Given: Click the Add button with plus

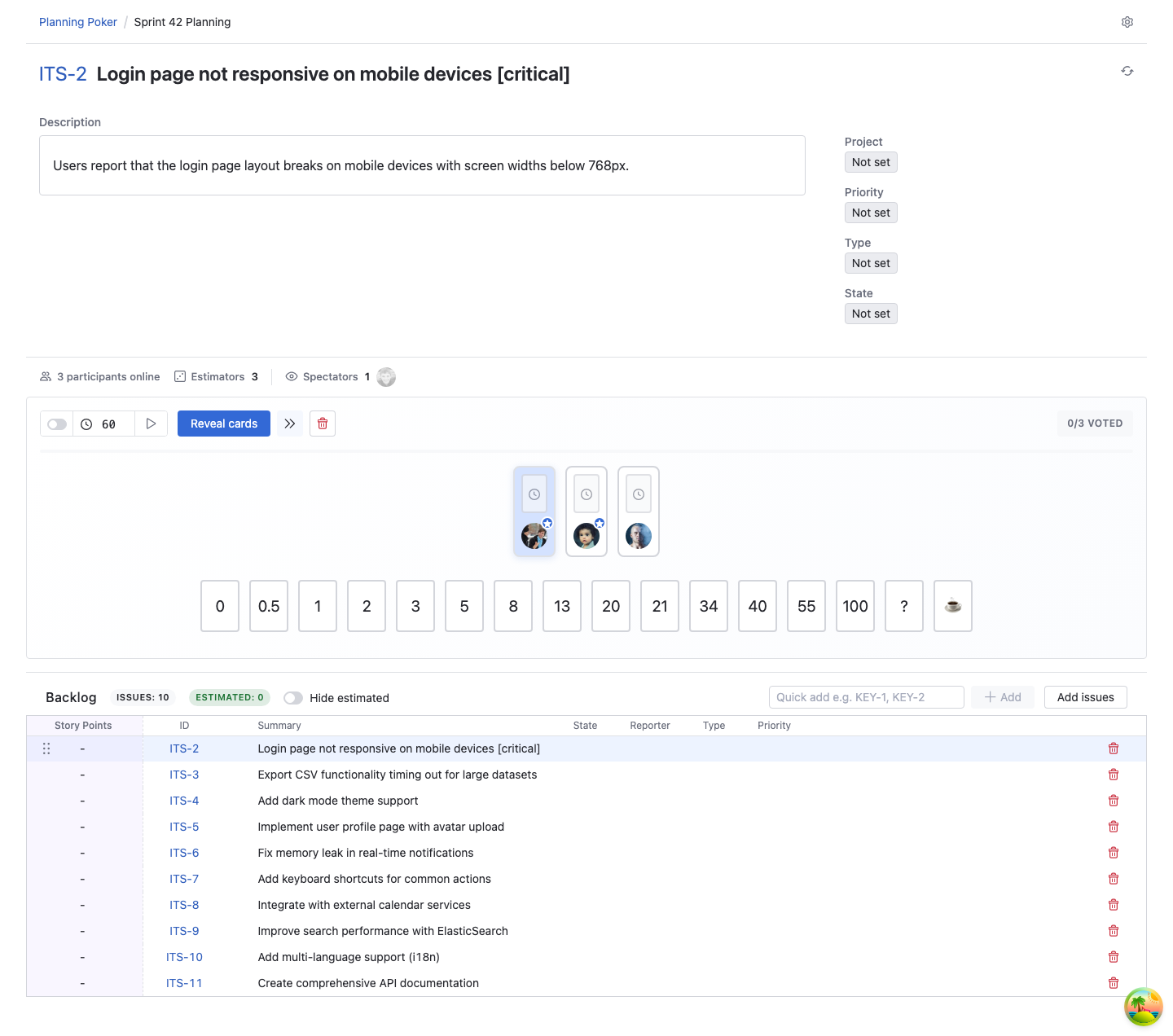Looking at the screenshot, I should click(1003, 697).
